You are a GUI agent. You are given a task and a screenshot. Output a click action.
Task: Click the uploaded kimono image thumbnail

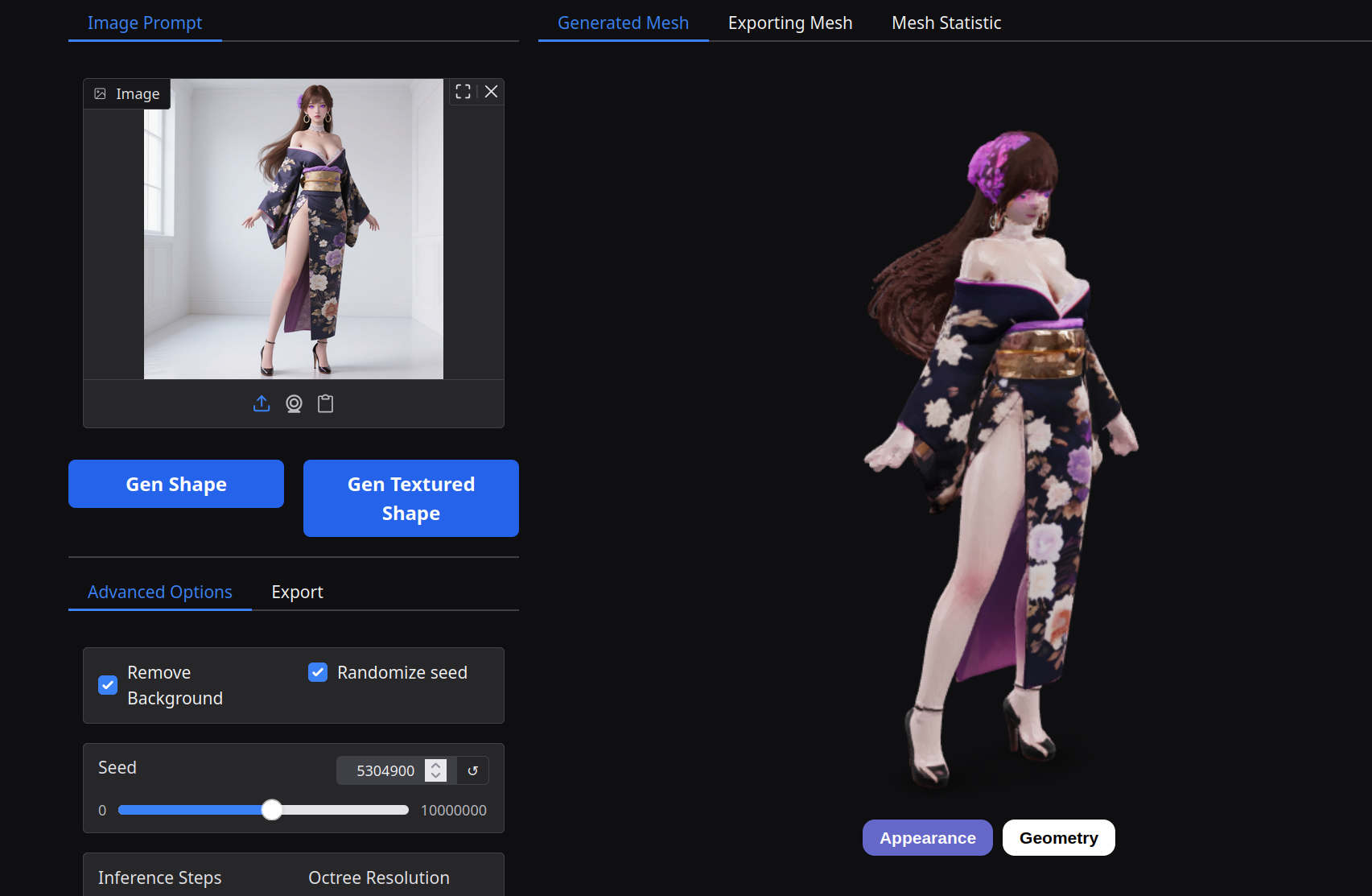[x=294, y=229]
